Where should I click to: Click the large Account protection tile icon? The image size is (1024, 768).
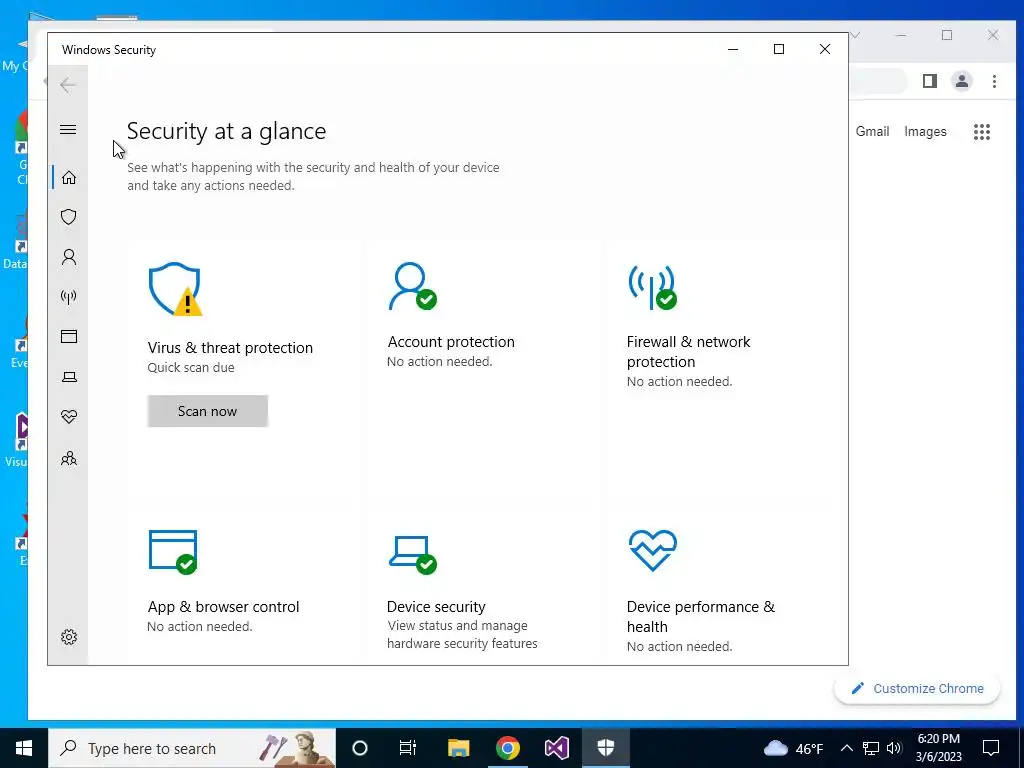tap(412, 286)
